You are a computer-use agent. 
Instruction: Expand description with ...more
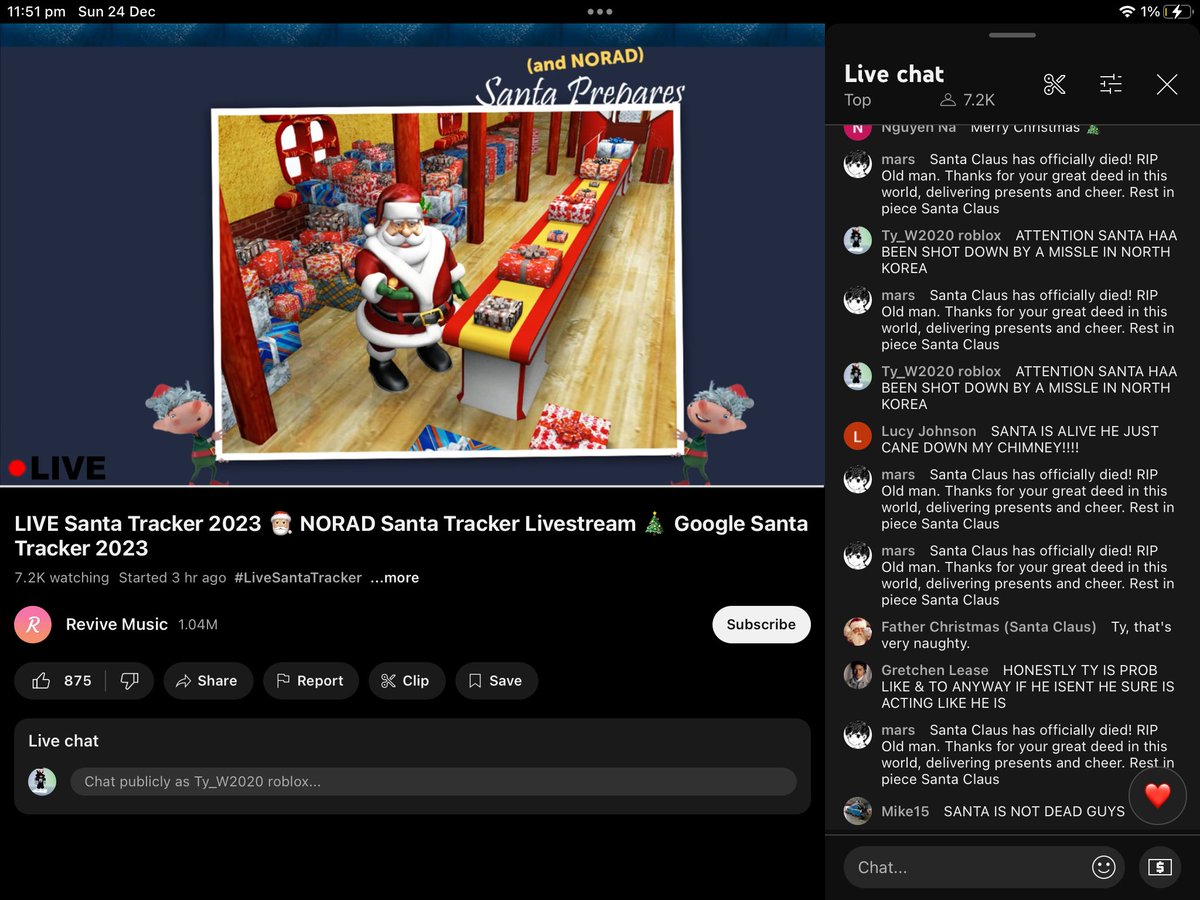point(395,578)
